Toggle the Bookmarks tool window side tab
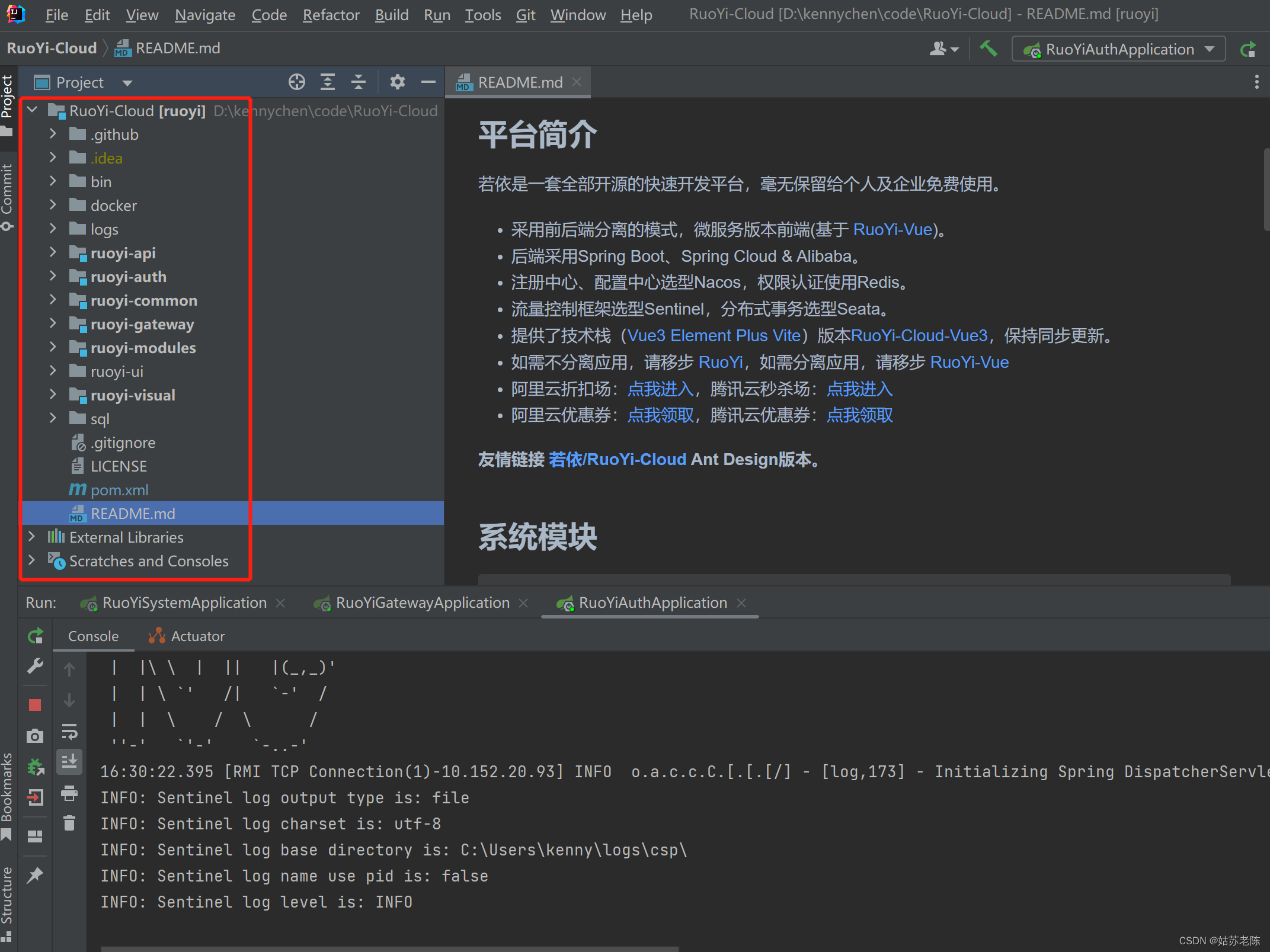Screen dimensions: 1270x952 (7, 796)
